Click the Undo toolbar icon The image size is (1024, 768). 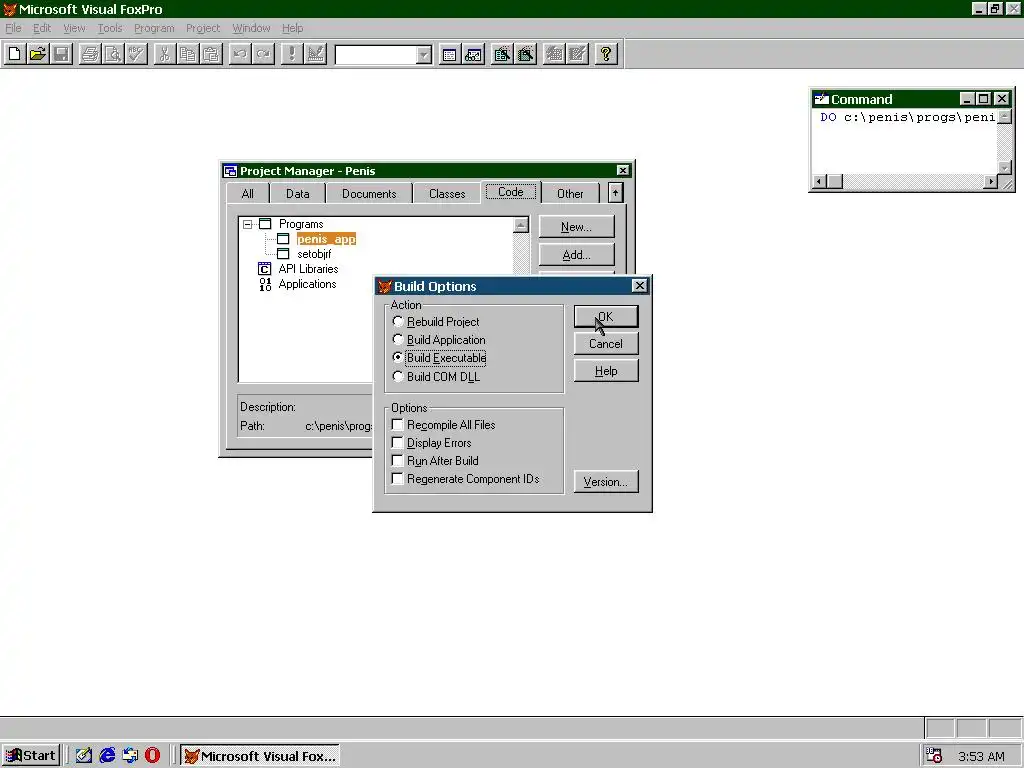(x=240, y=54)
